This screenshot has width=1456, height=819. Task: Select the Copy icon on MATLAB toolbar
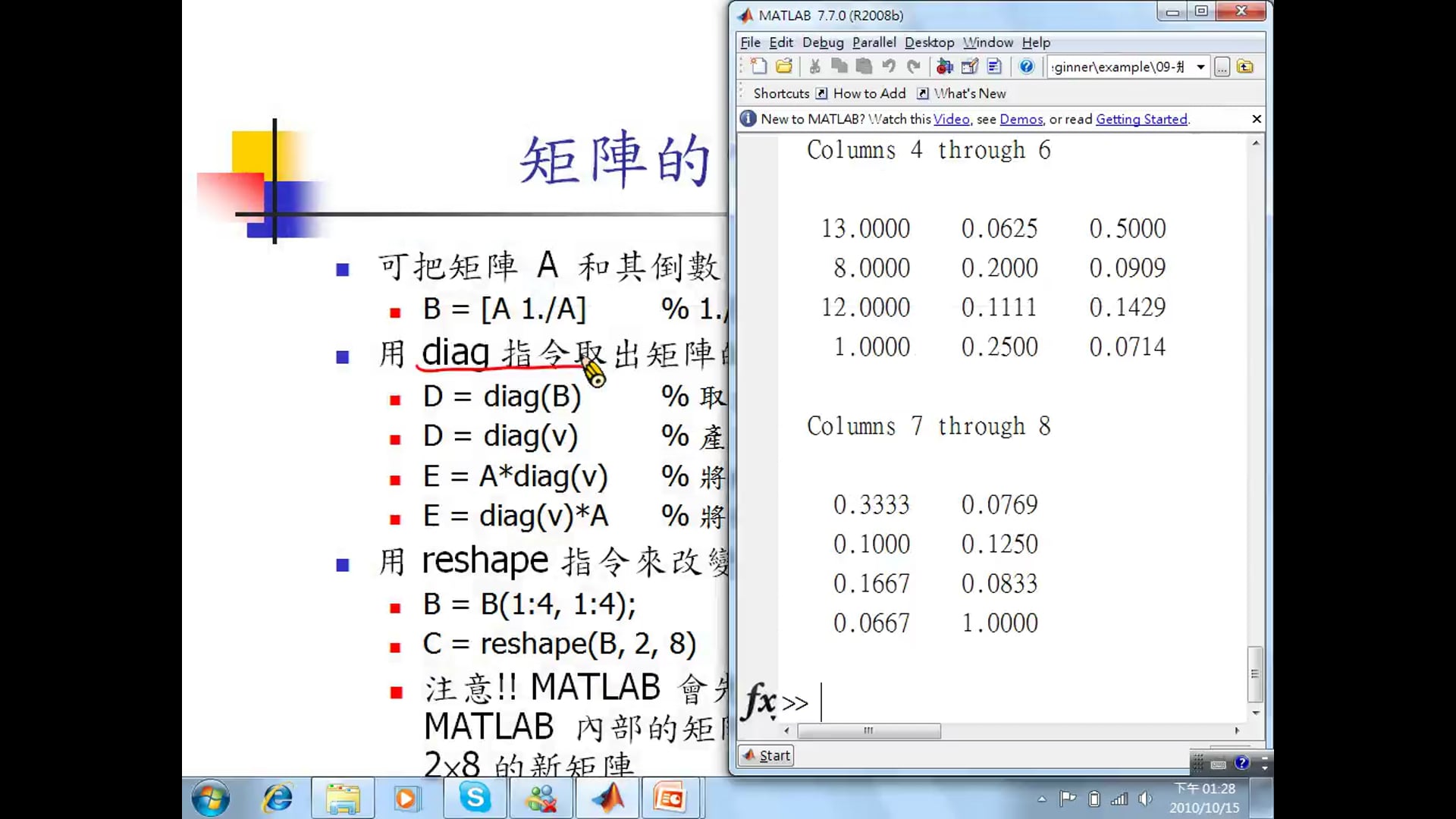tap(839, 67)
